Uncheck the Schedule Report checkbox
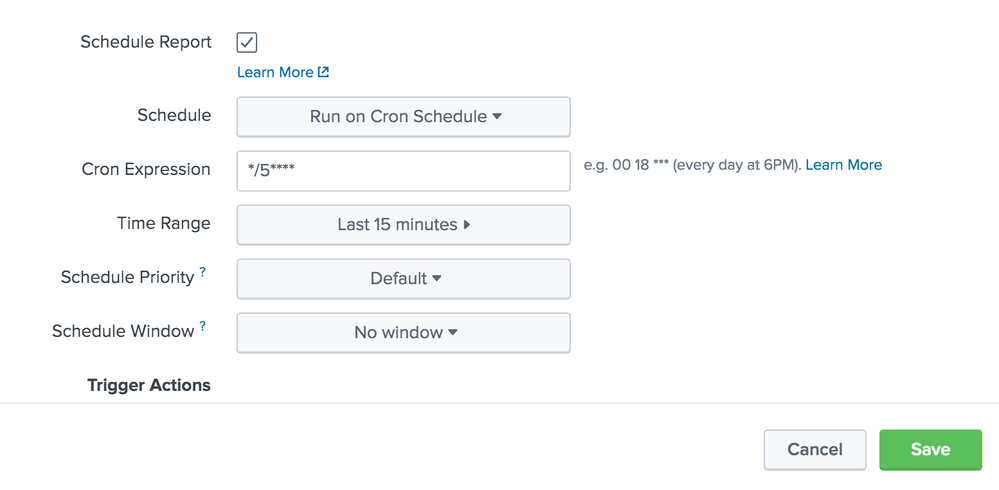 coord(247,43)
